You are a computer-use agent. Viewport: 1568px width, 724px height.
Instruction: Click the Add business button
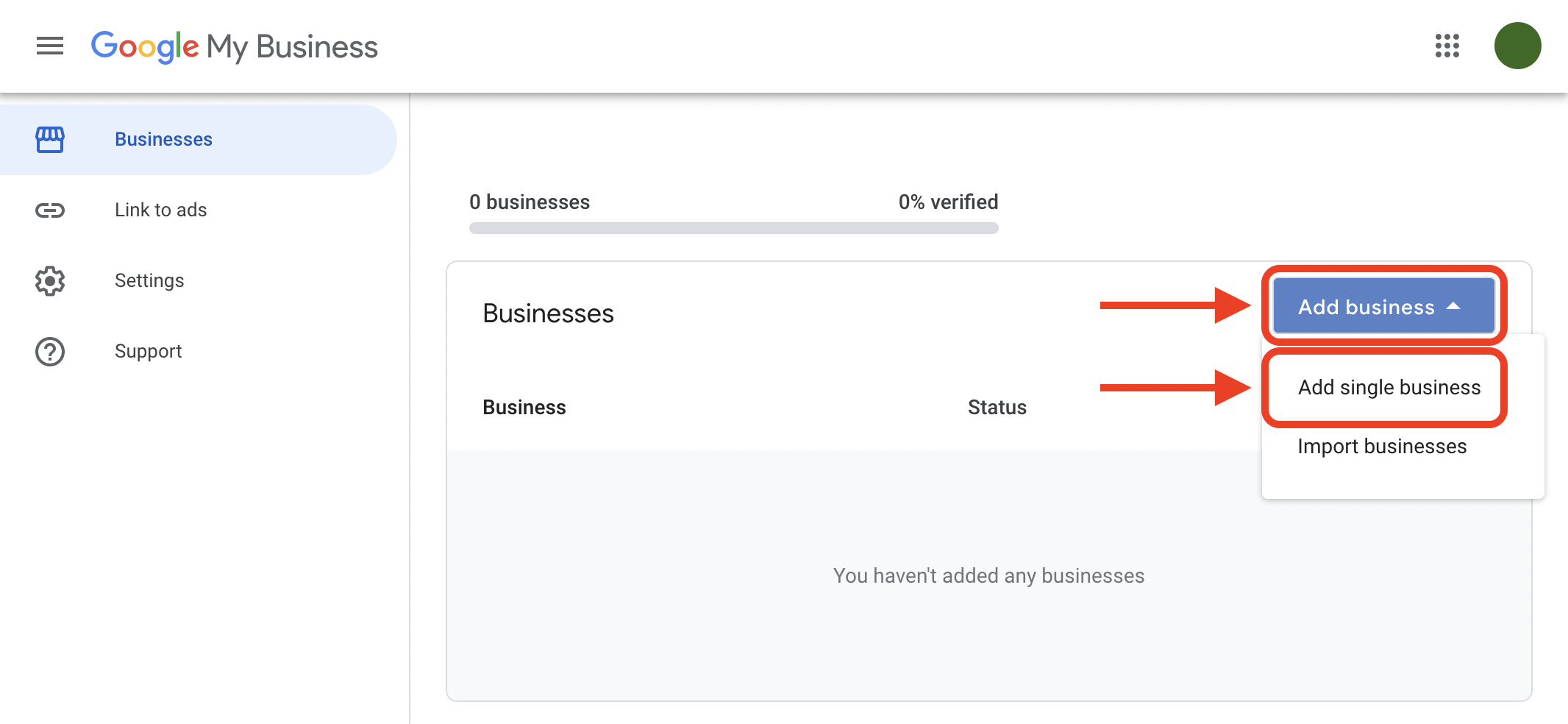click(1372, 306)
